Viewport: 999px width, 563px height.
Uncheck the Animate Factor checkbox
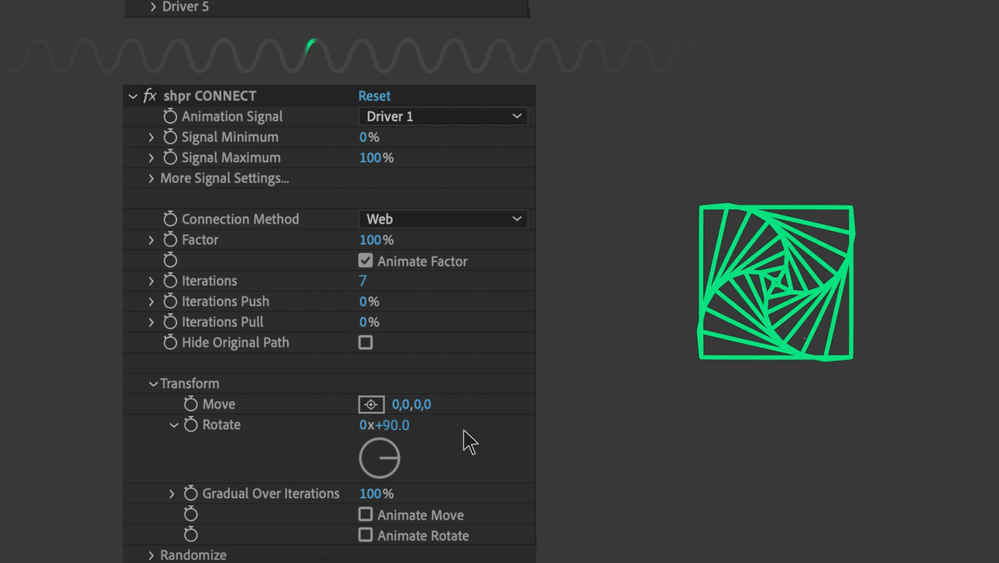coord(366,260)
